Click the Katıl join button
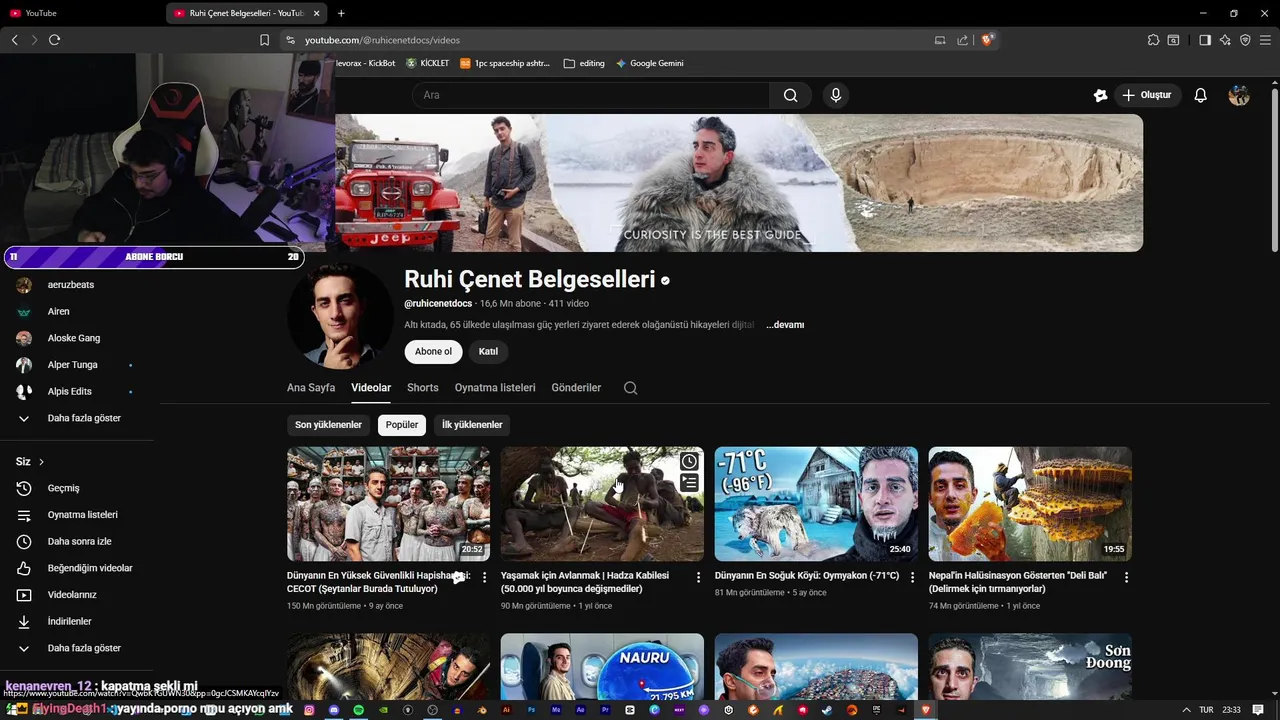 point(488,352)
